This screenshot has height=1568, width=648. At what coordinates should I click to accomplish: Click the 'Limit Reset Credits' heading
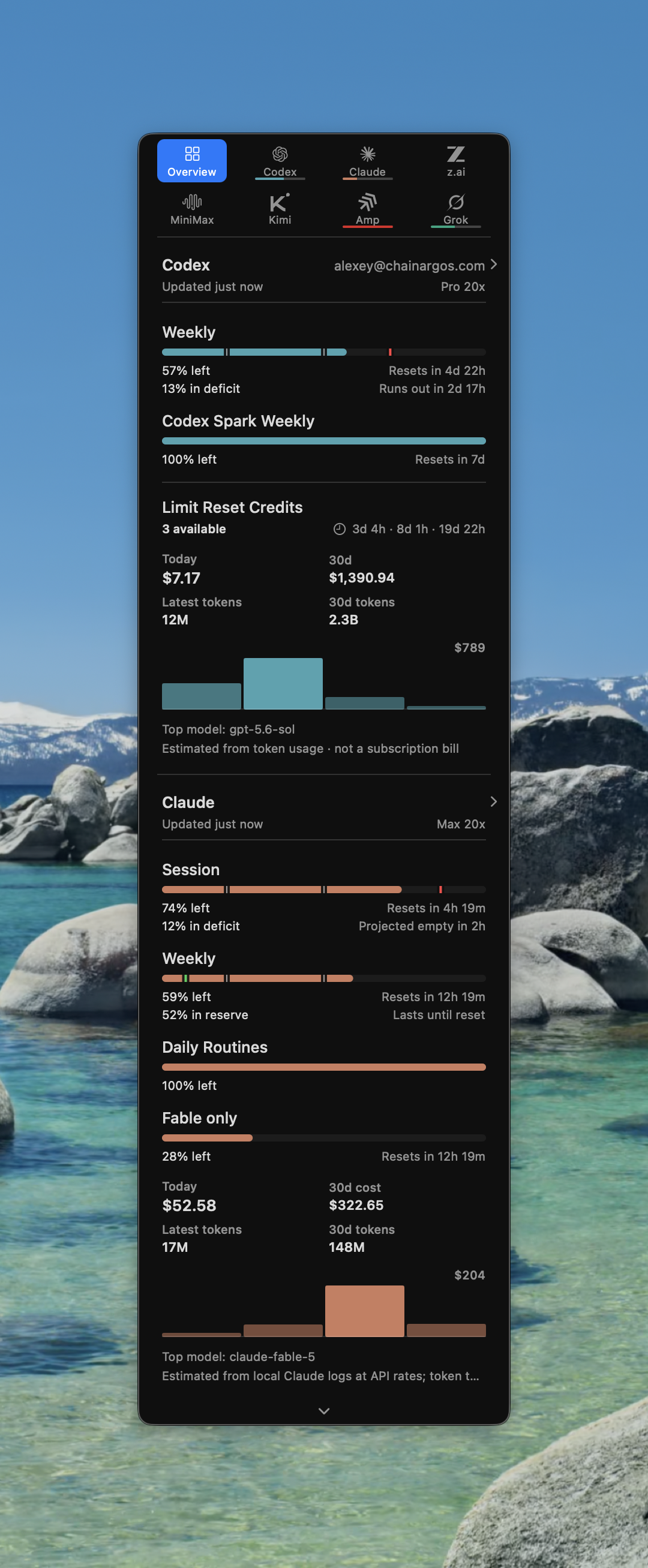232,507
